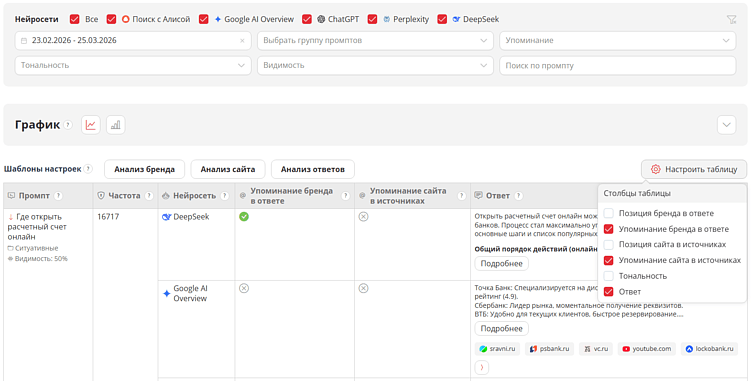Uncheck Поиск с Алисой checkbox
The width and height of the screenshot is (751, 381).
pos(111,19)
